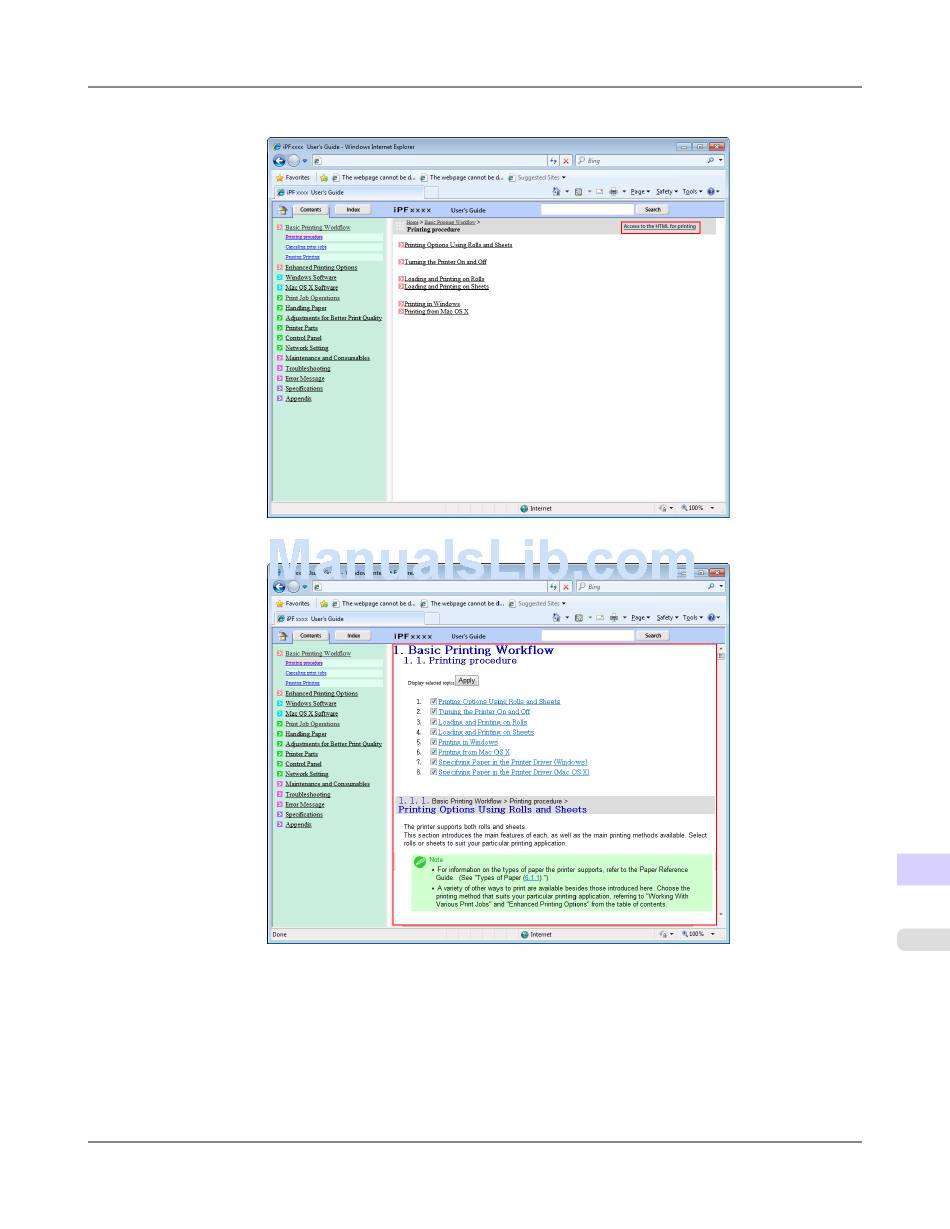Select Contents tab in upper window
Image resolution: width=950 pixels, height=1229 pixels.
pyautogui.click(x=311, y=210)
